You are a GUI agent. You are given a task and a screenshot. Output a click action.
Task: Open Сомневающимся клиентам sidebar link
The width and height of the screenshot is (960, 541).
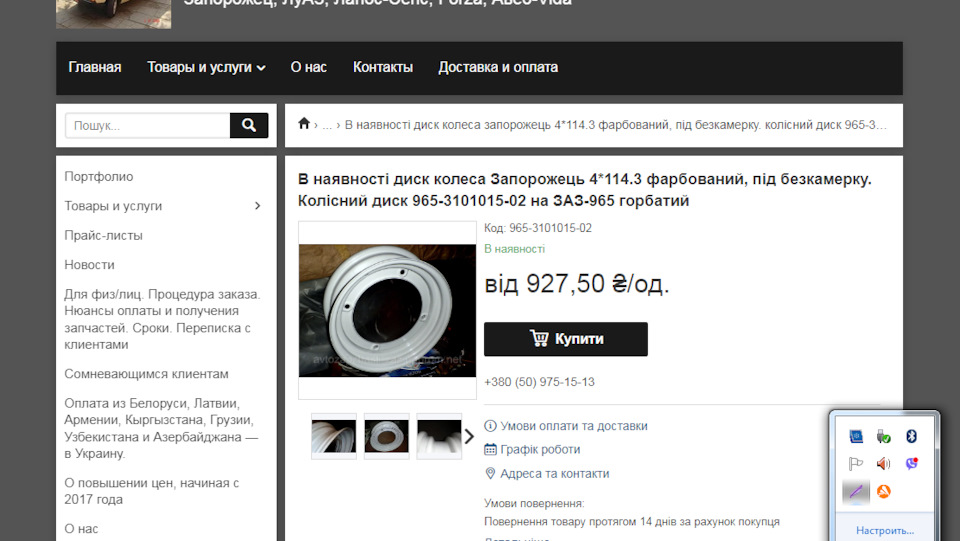[146, 373]
